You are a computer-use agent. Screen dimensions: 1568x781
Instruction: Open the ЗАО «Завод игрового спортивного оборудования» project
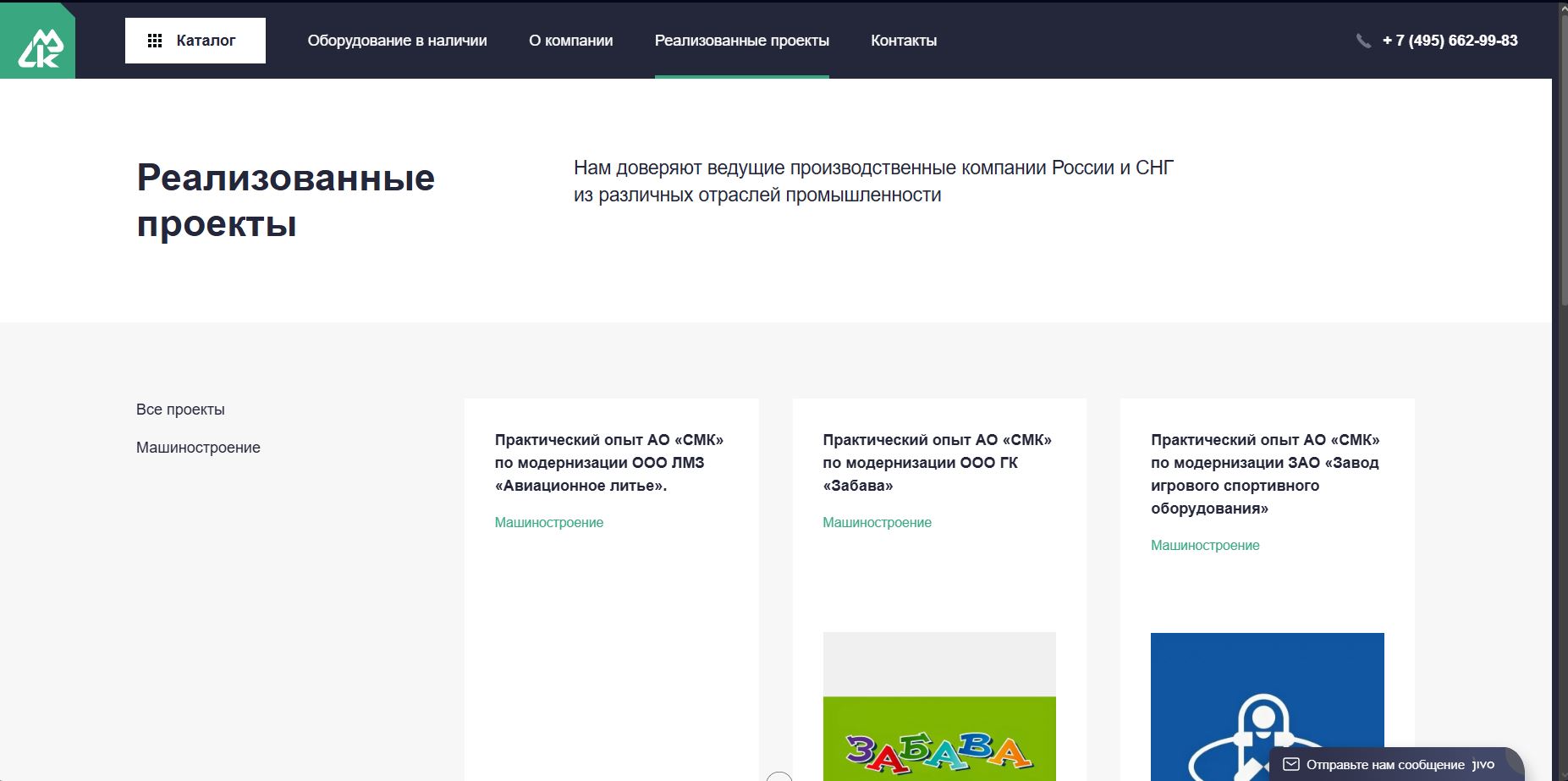click(1265, 474)
